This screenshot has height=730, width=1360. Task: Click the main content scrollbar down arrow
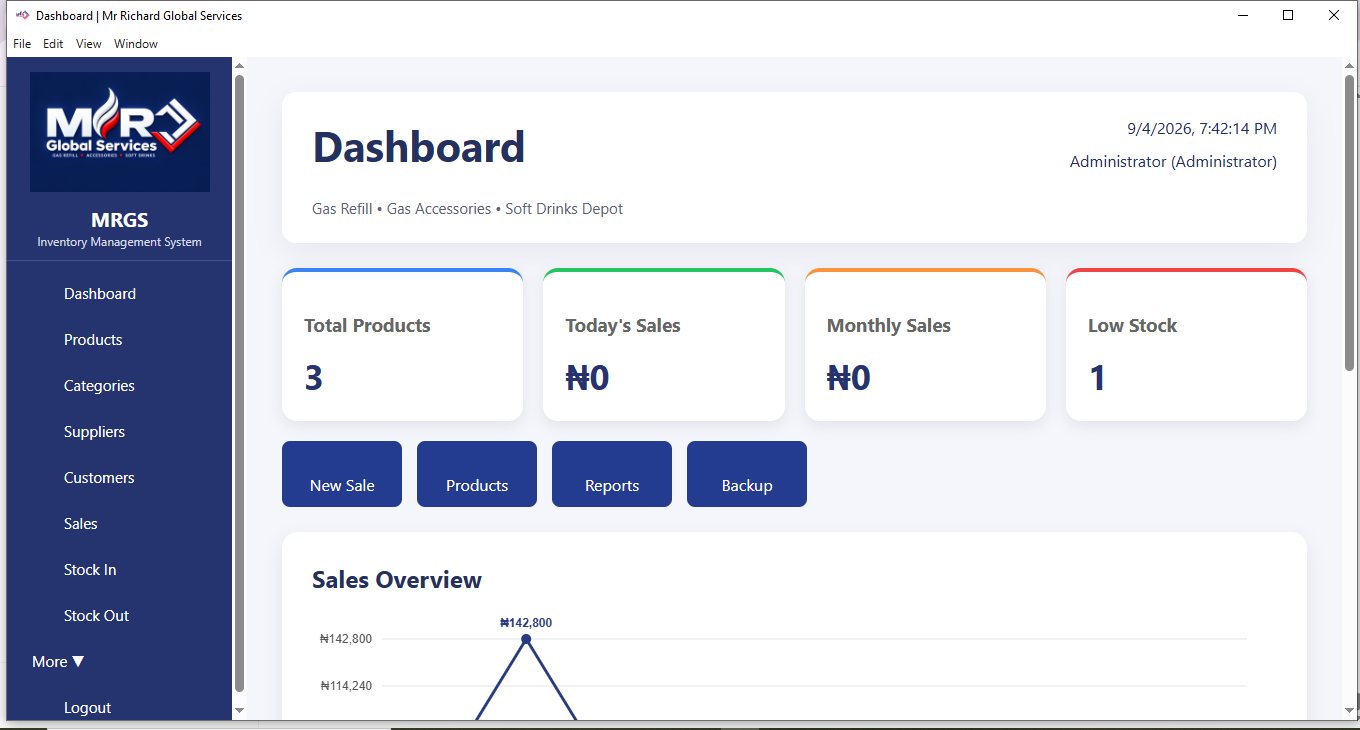pos(1349,710)
